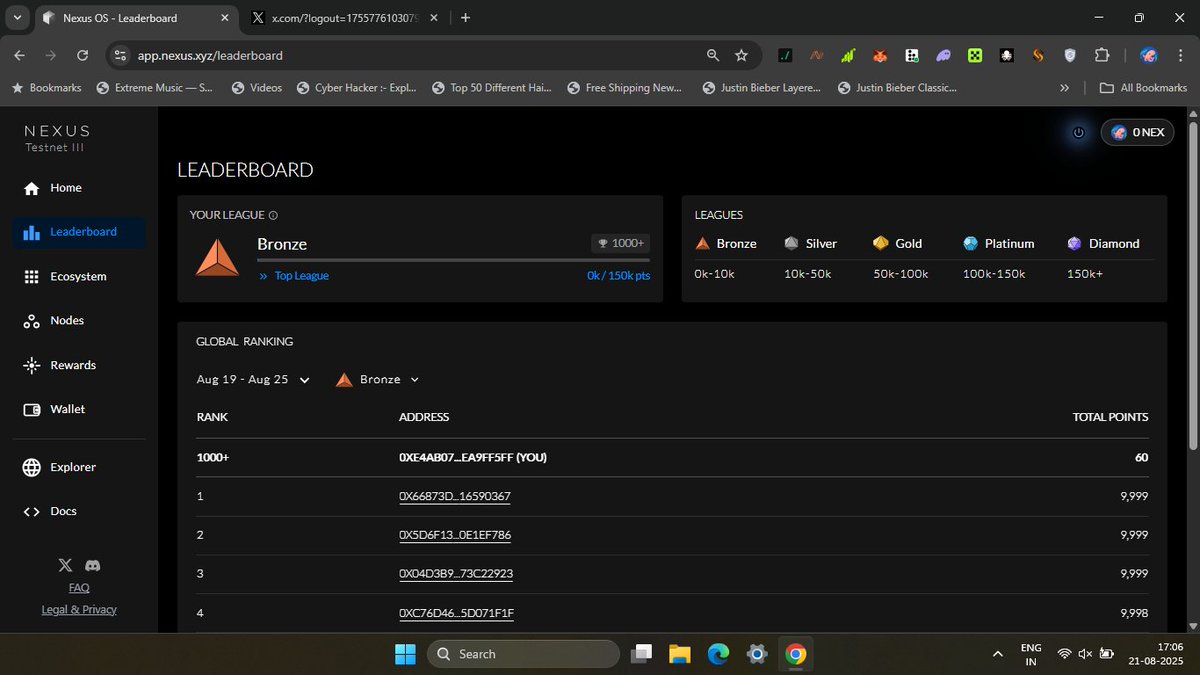Viewport: 1200px width, 675px height.
Task: Click the league points progress bar
Action: tap(453, 260)
